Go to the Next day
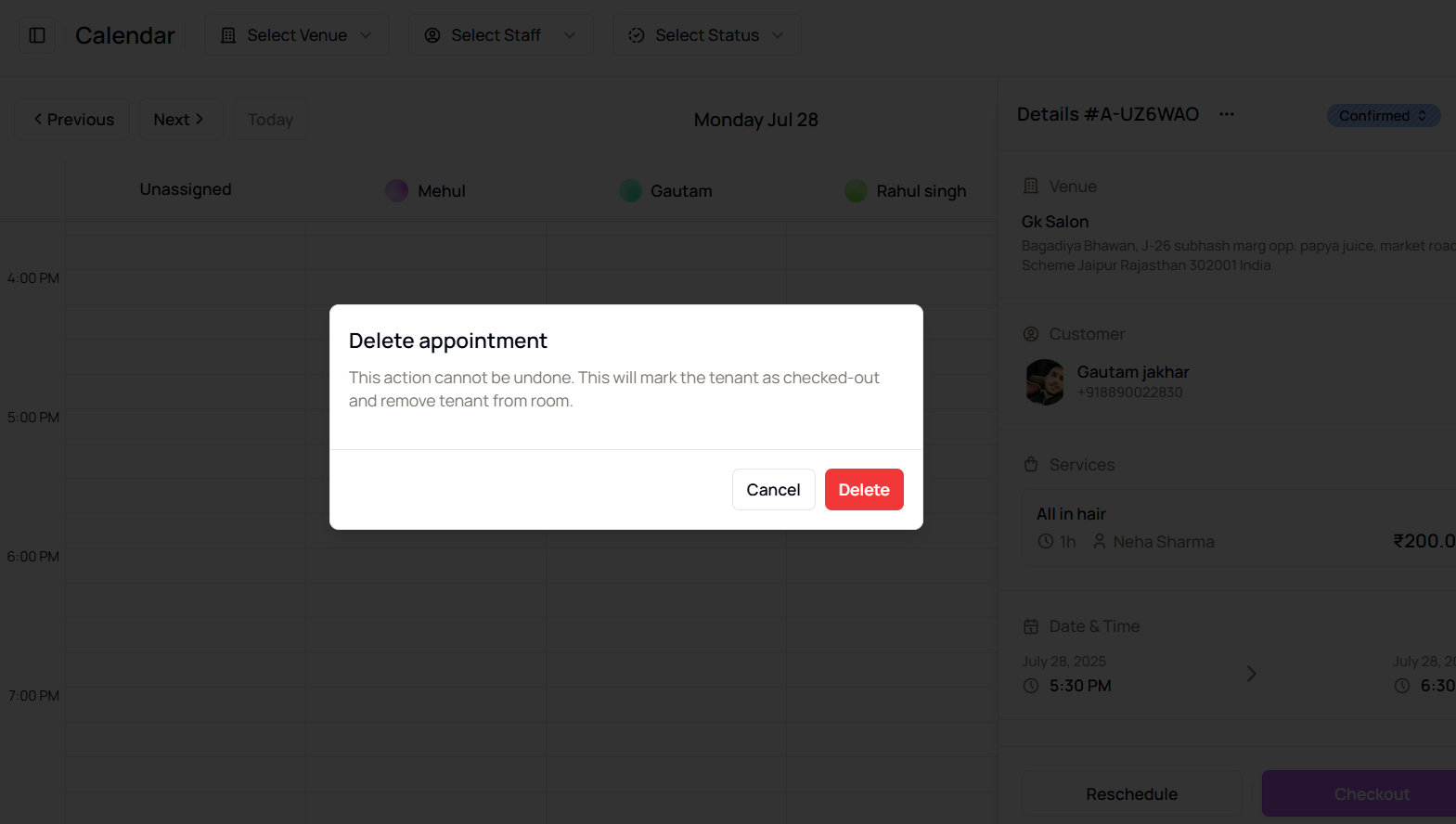This screenshot has width=1456, height=824. click(x=181, y=119)
